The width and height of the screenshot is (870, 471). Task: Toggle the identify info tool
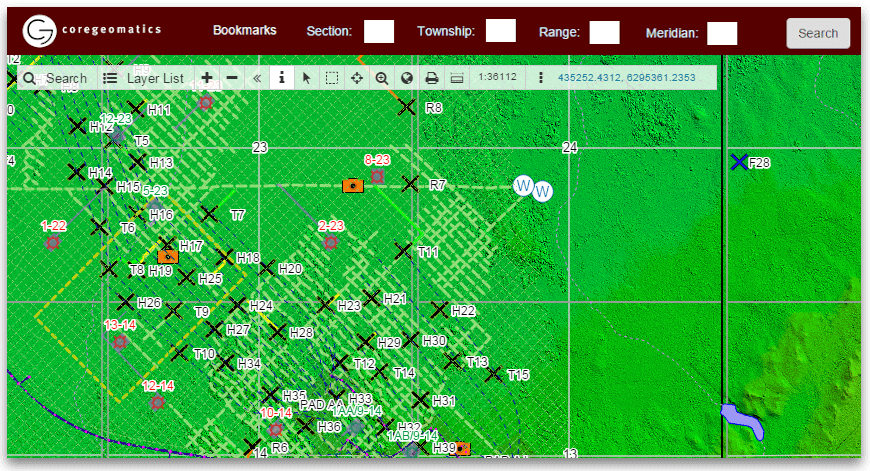282,78
